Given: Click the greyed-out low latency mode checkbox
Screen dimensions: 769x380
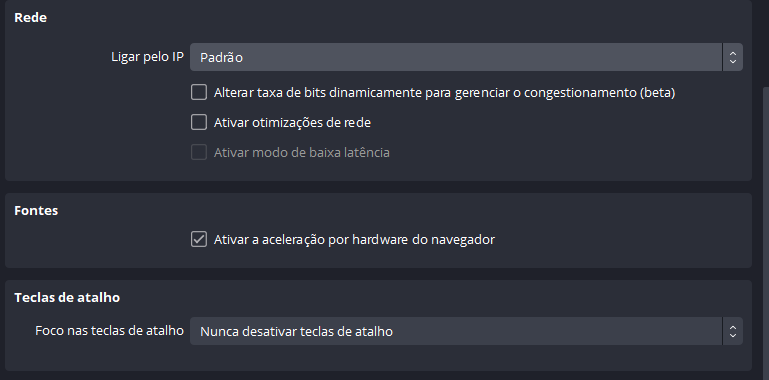Looking at the screenshot, I should tap(199, 152).
